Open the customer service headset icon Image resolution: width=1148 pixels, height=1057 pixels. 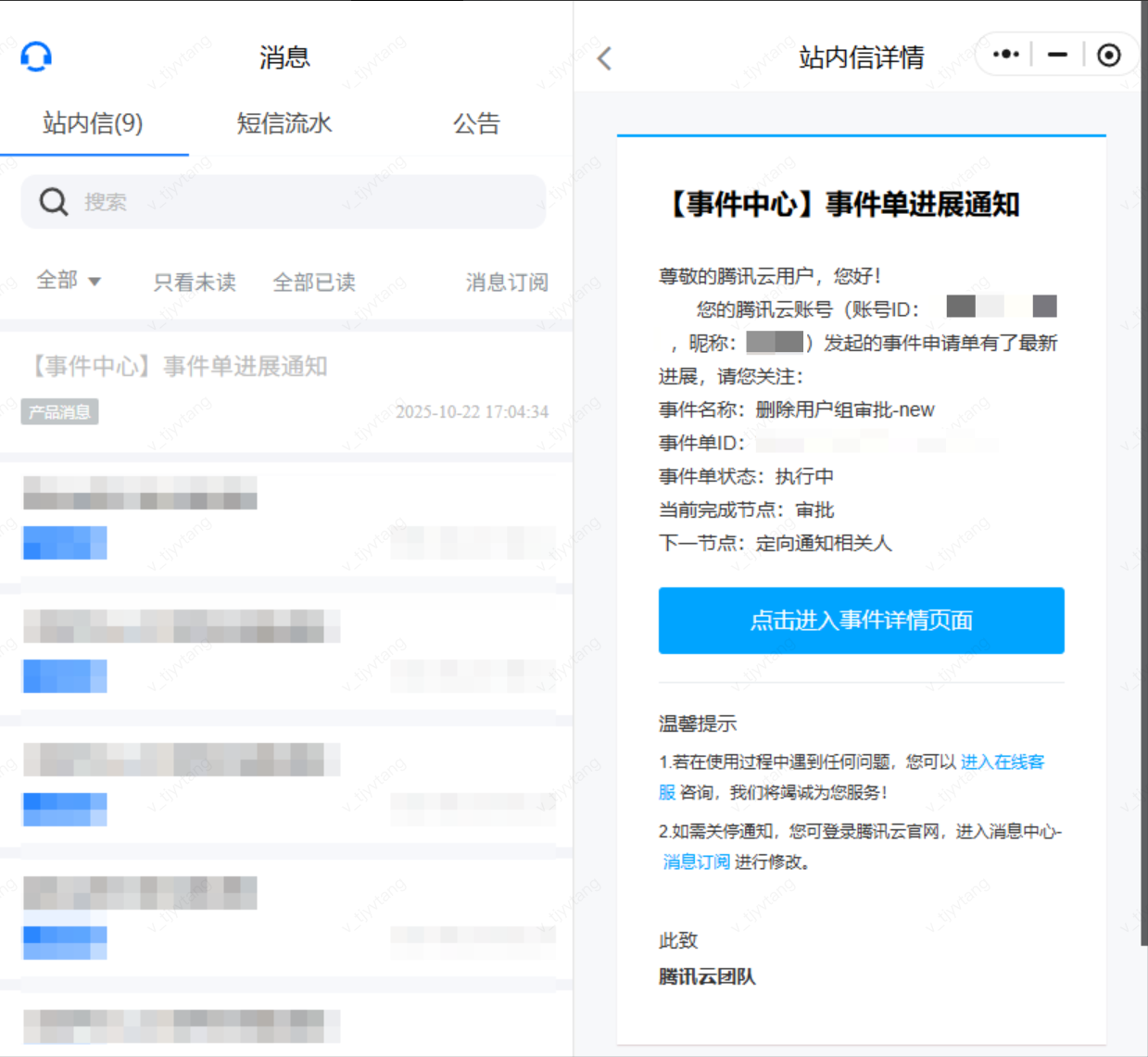pyautogui.click(x=36, y=57)
